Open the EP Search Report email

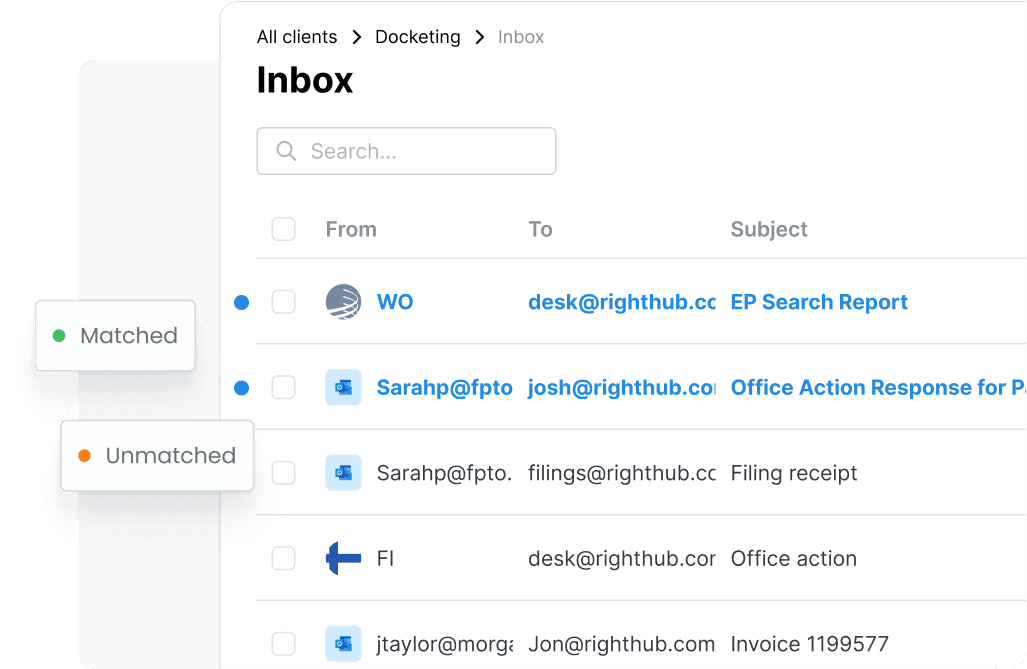[819, 302]
